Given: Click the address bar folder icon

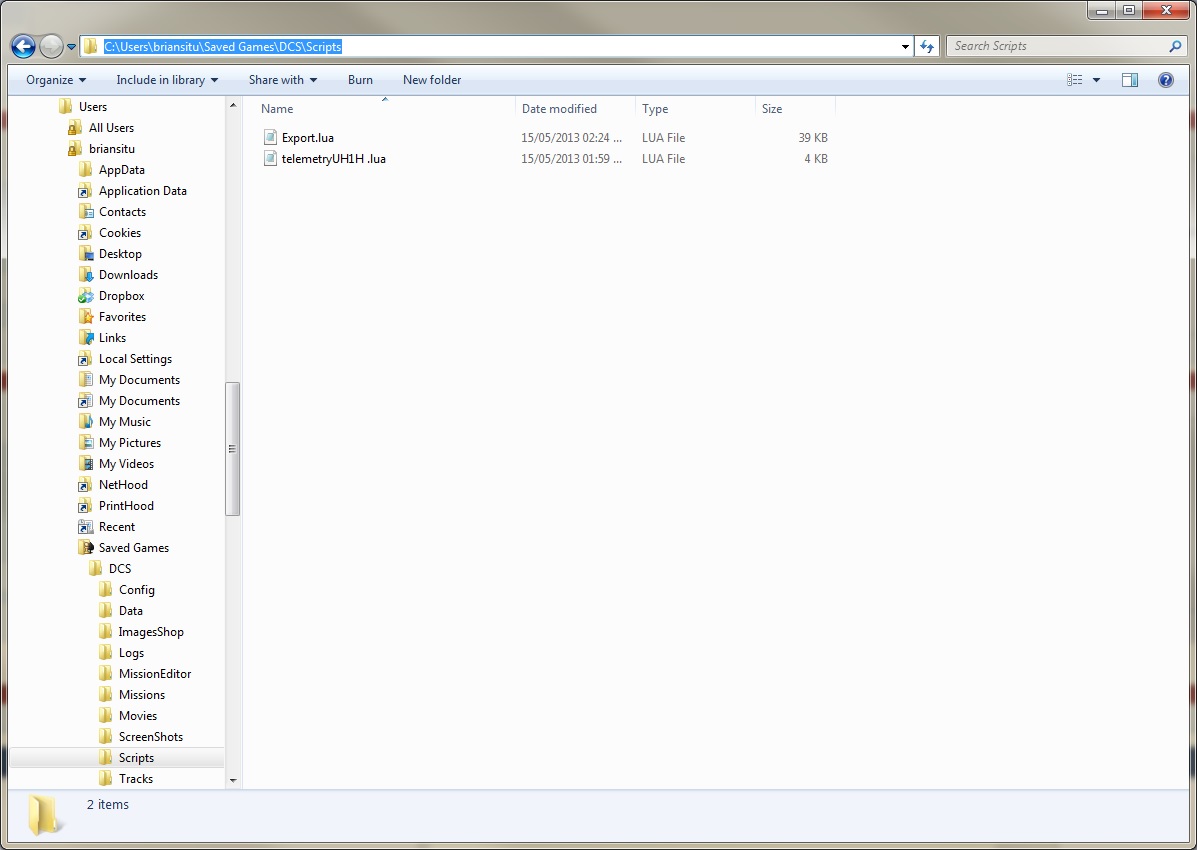Looking at the screenshot, I should [91, 47].
